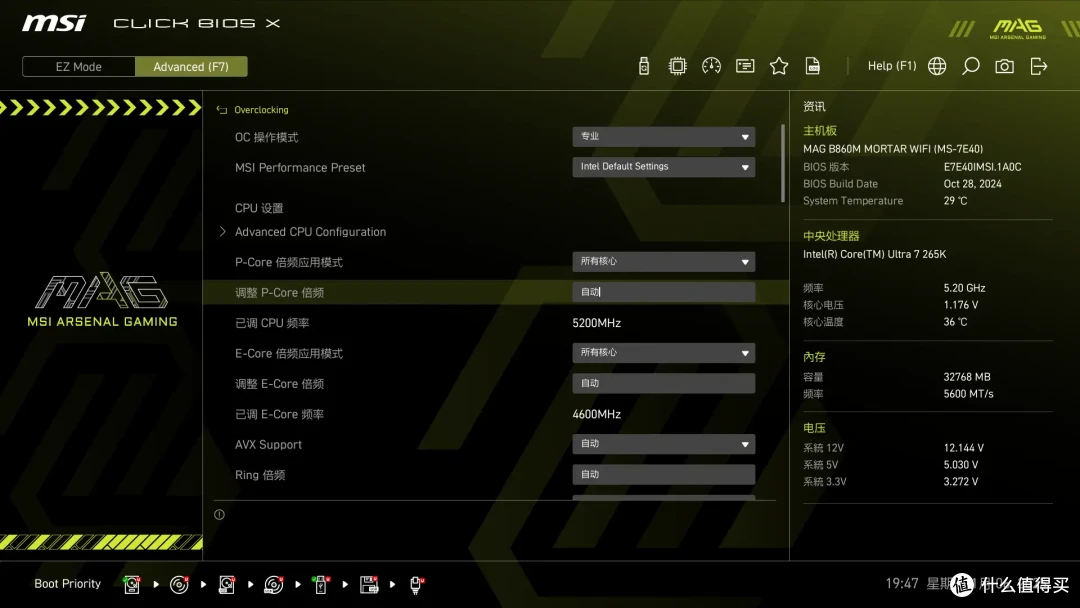Open the globe language selector
This screenshot has height=608, width=1080.
[937, 66]
